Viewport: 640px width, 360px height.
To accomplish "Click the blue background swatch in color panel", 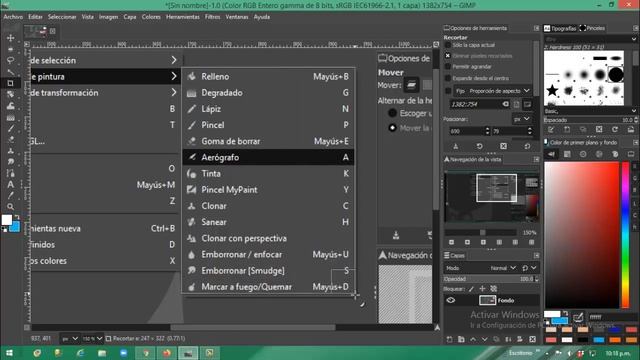I will 560,321.
